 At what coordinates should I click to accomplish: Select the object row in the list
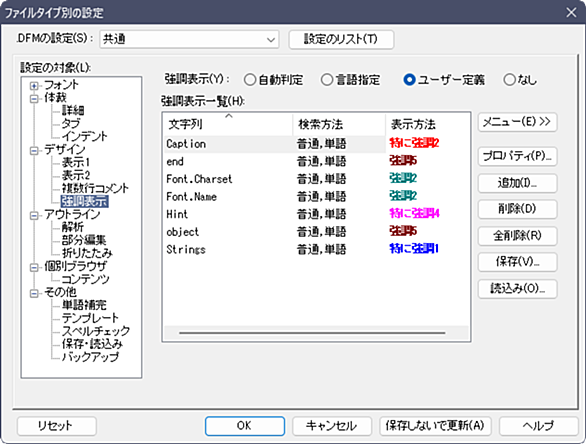[x=316, y=232]
